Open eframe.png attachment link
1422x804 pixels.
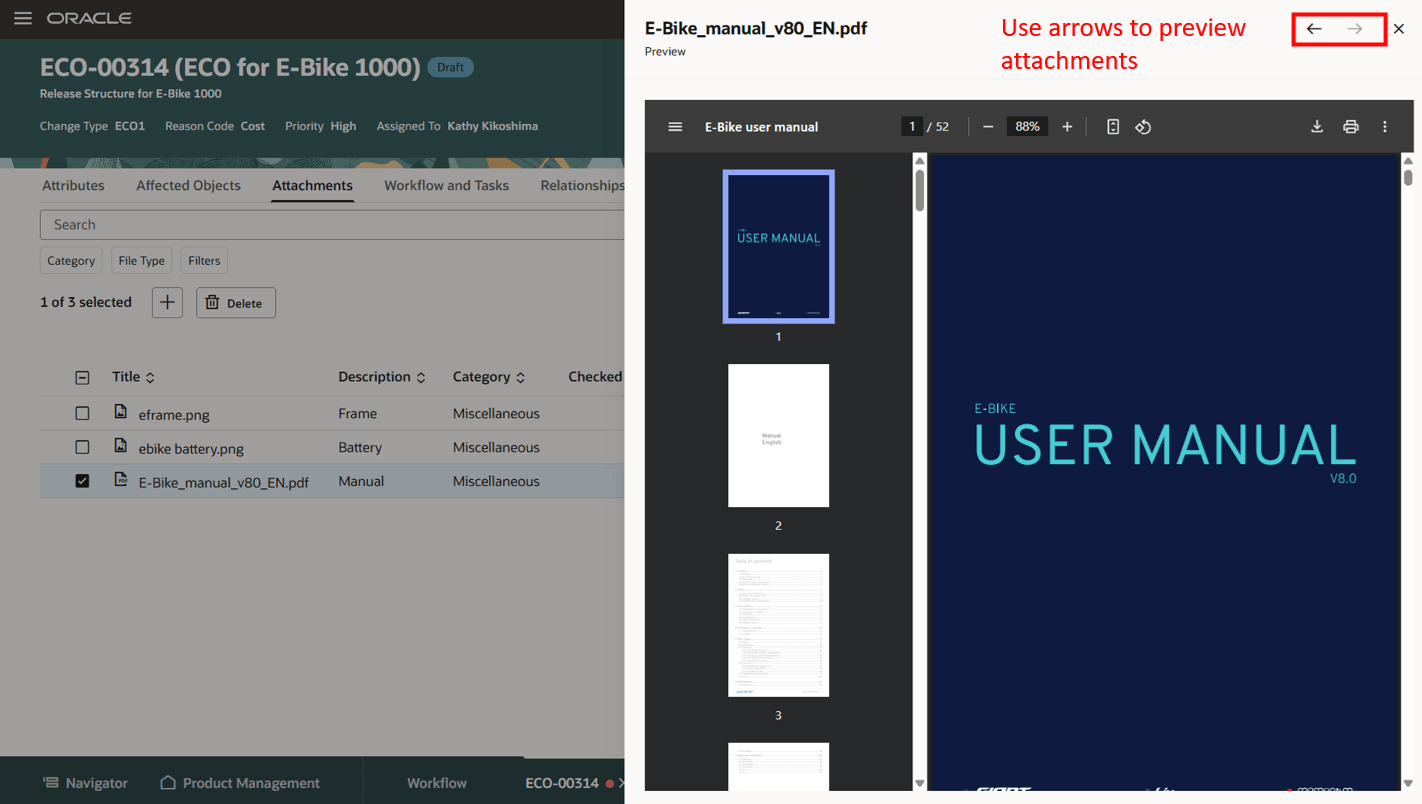point(174,414)
